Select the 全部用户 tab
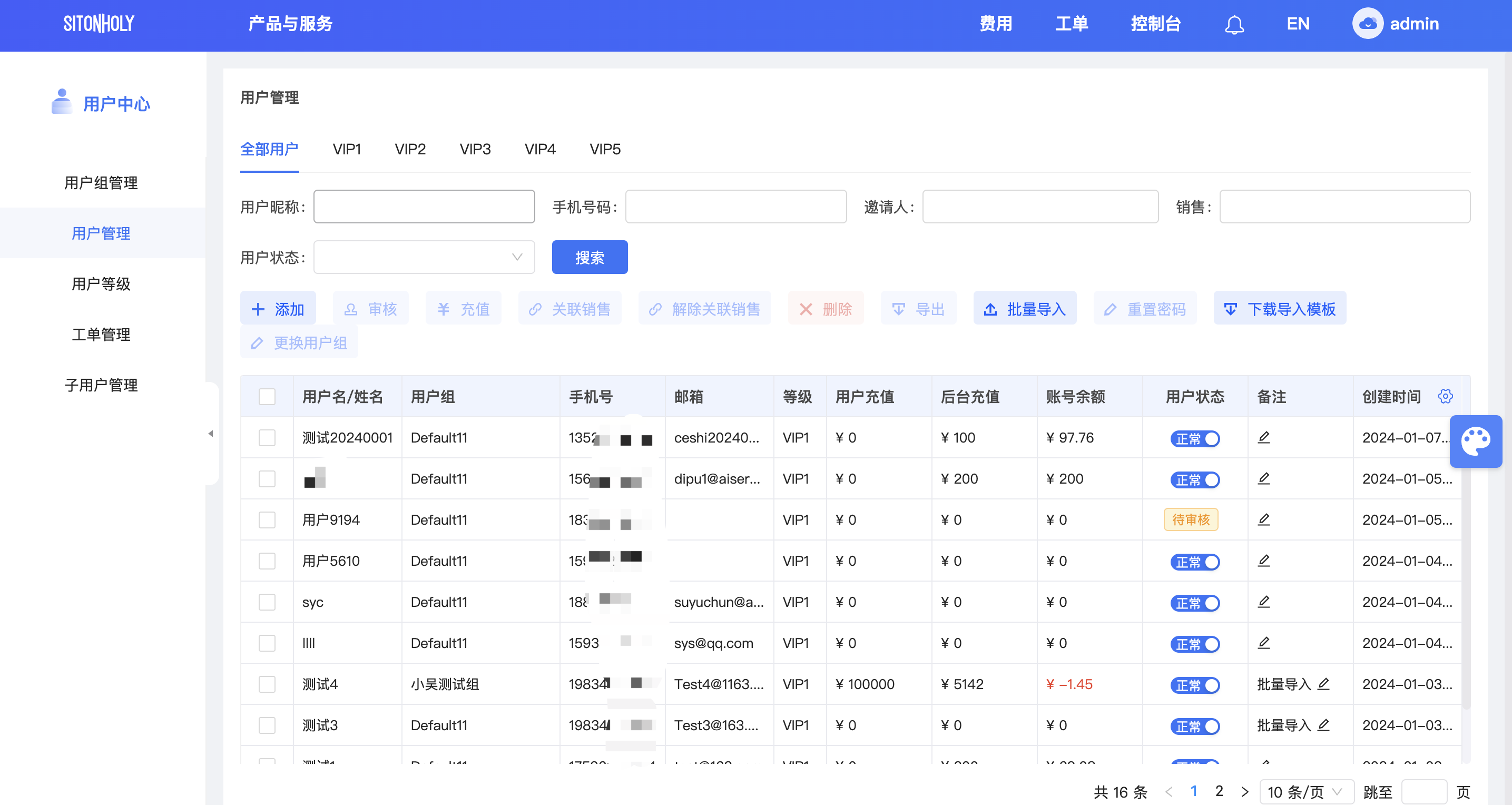This screenshot has width=1512, height=805. point(269,149)
